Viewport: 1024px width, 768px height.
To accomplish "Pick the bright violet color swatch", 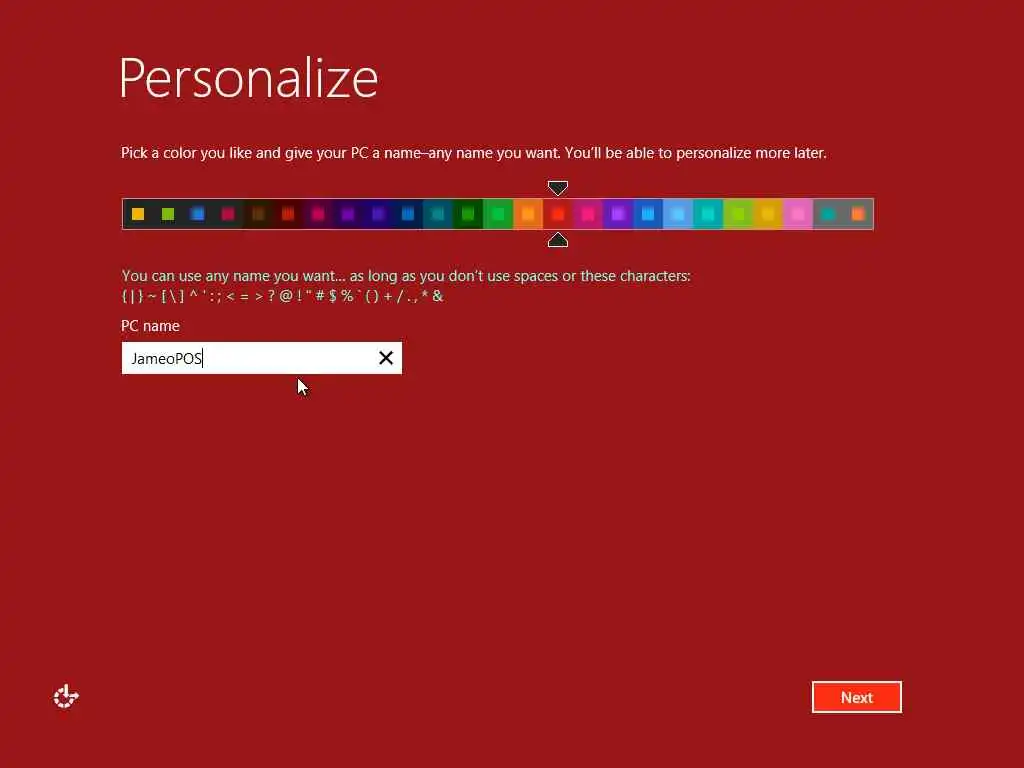I will pos(618,214).
